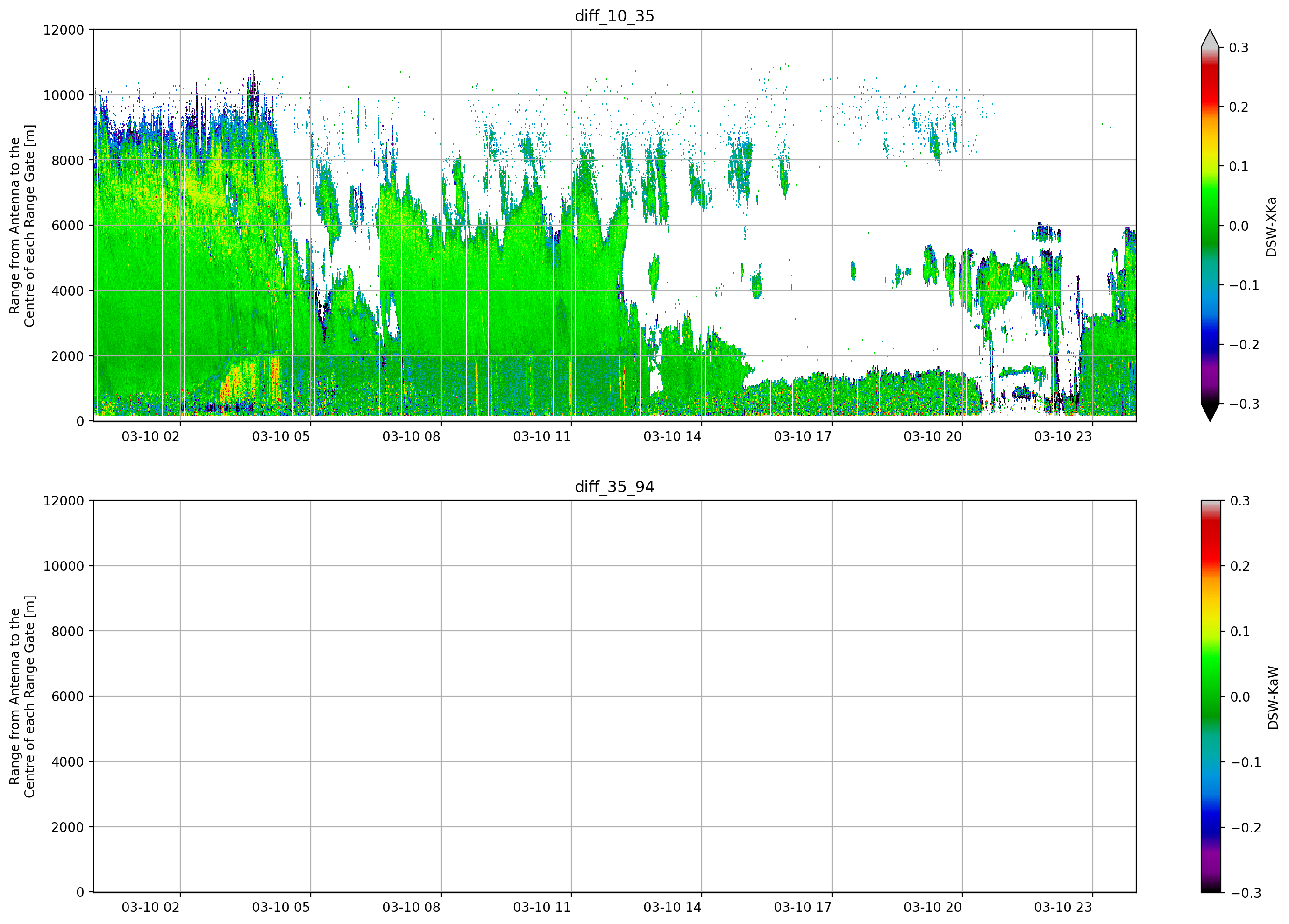Click the downward black arrow below top colorbar
The image size is (1289, 924).
1210,412
